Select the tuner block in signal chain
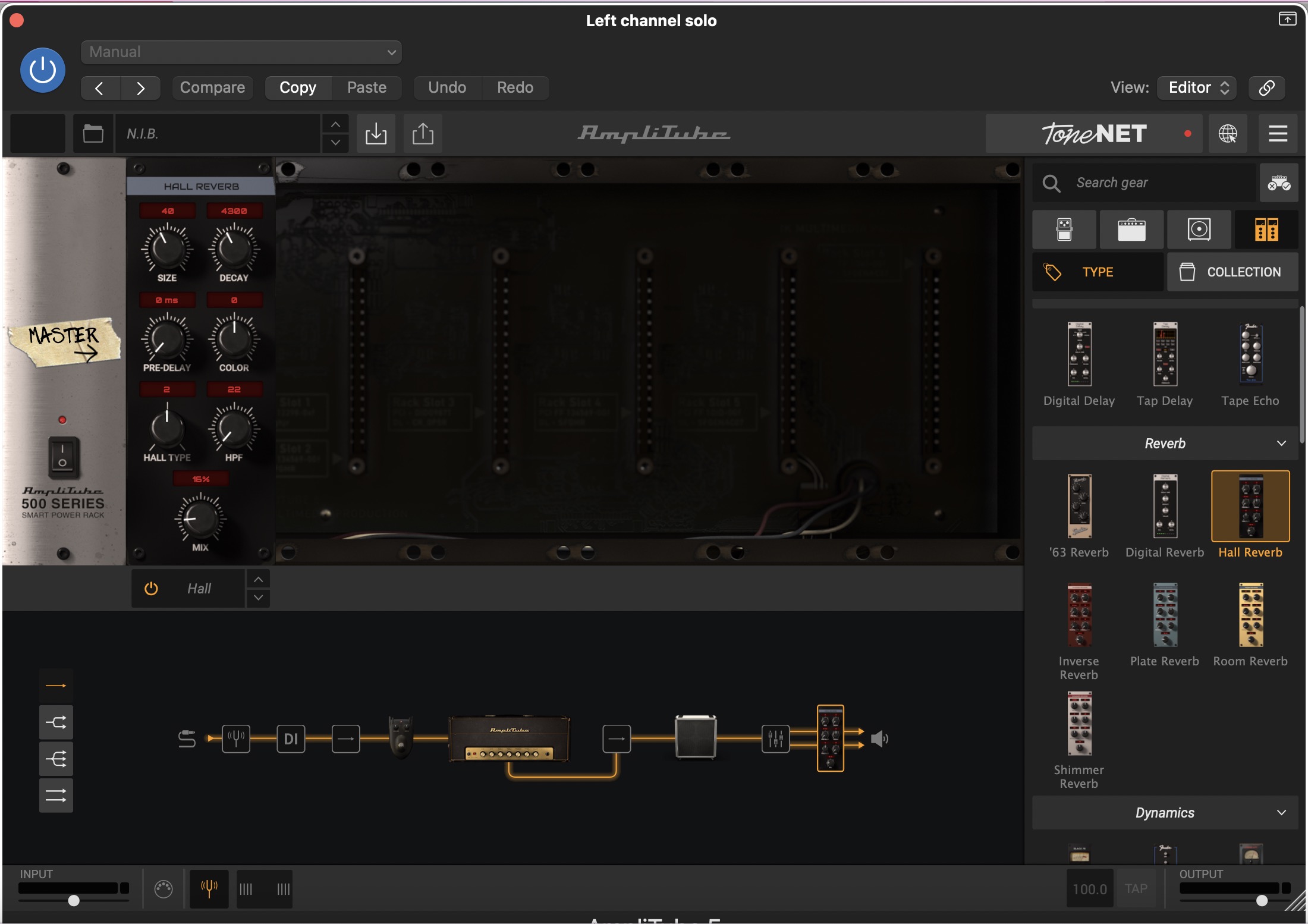The height and width of the screenshot is (924, 1308). (236, 739)
